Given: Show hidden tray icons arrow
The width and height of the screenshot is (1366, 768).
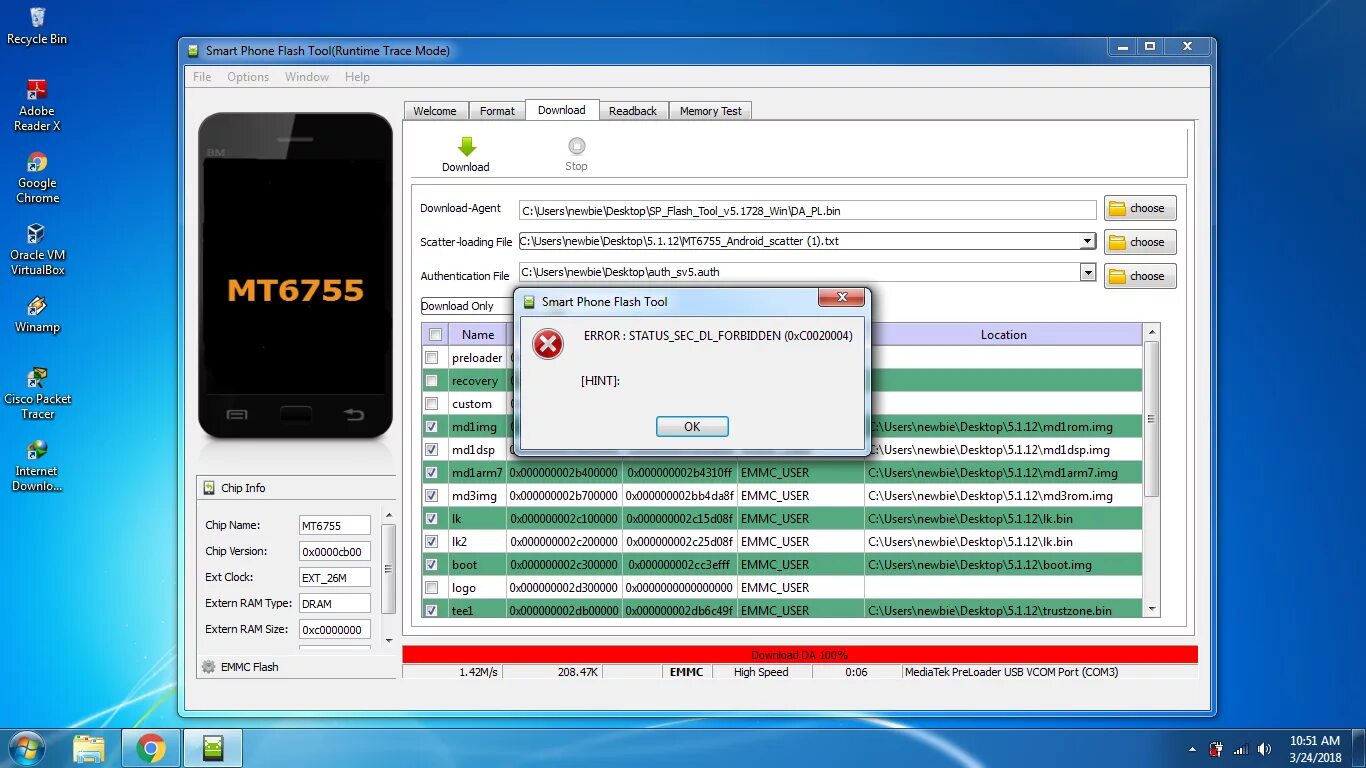Looking at the screenshot, I should (x=1193, y=749).
